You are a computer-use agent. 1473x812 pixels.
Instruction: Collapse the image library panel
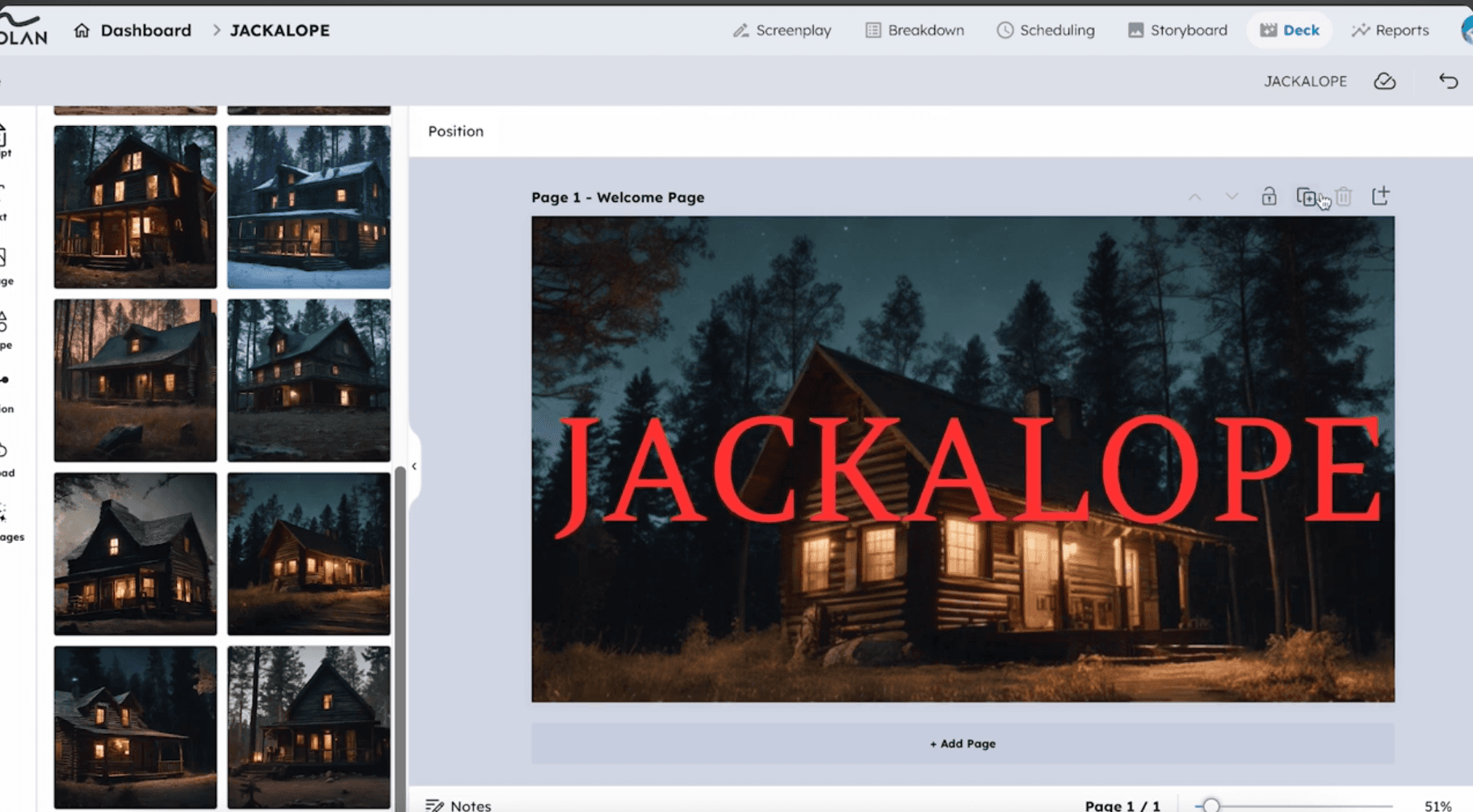(x=414, y=466)
